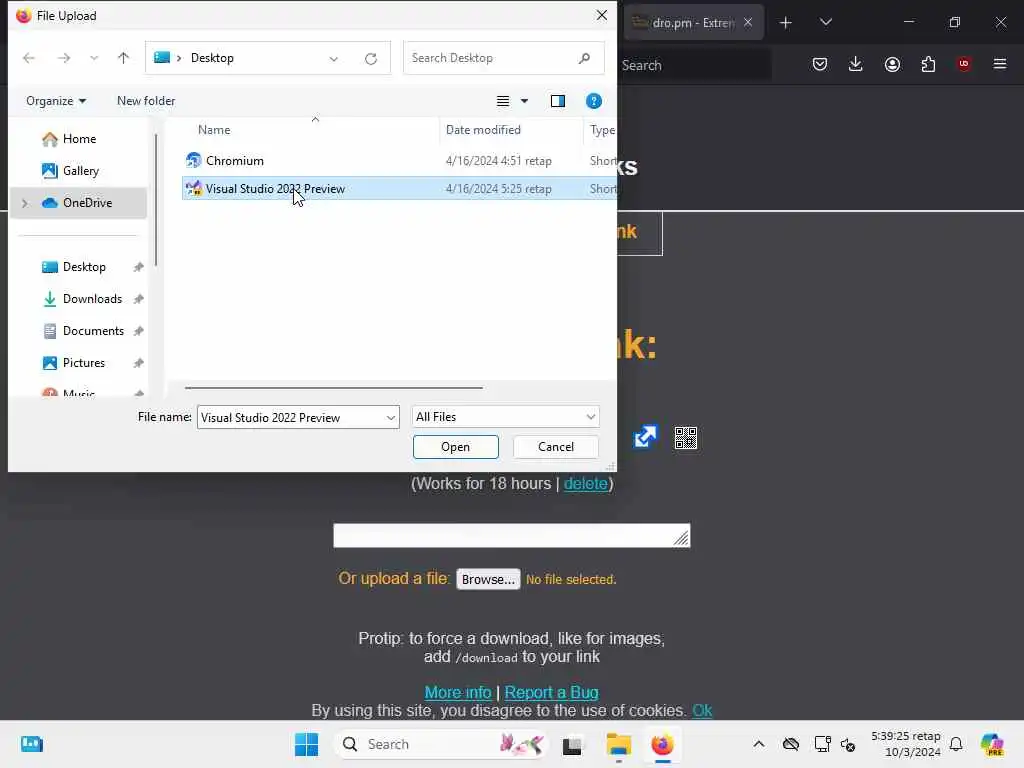Open recent locations chevron next to forward arrow
This screenshot has height=768, width=1024.
point(94,58)
